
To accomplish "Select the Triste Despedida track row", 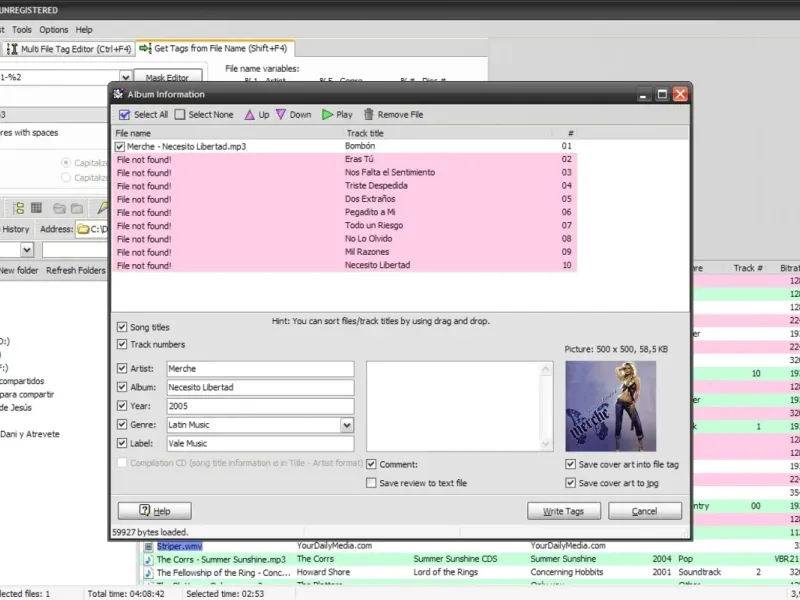I will point(344,186).
